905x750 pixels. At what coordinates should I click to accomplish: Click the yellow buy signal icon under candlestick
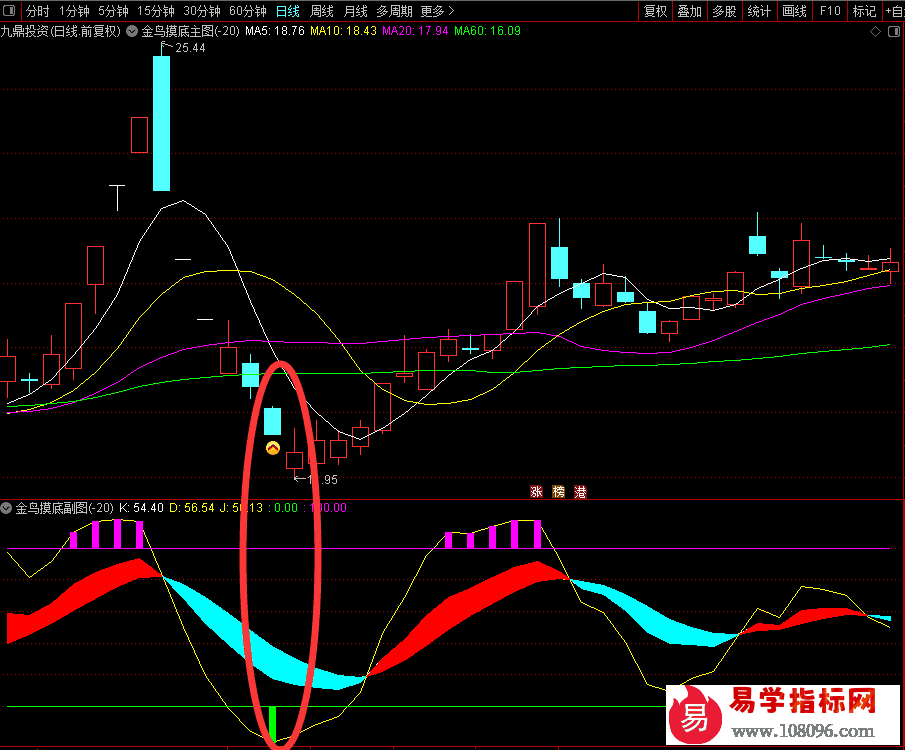point(272,447)
